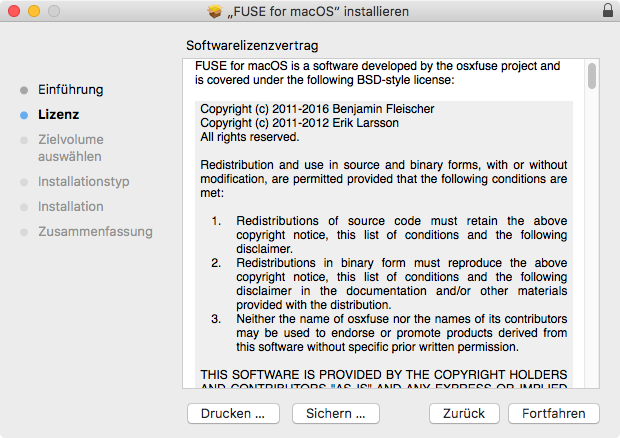Click the Installation step in sidebar
This screenshot has height=438, width=620.
coord(70,206)
